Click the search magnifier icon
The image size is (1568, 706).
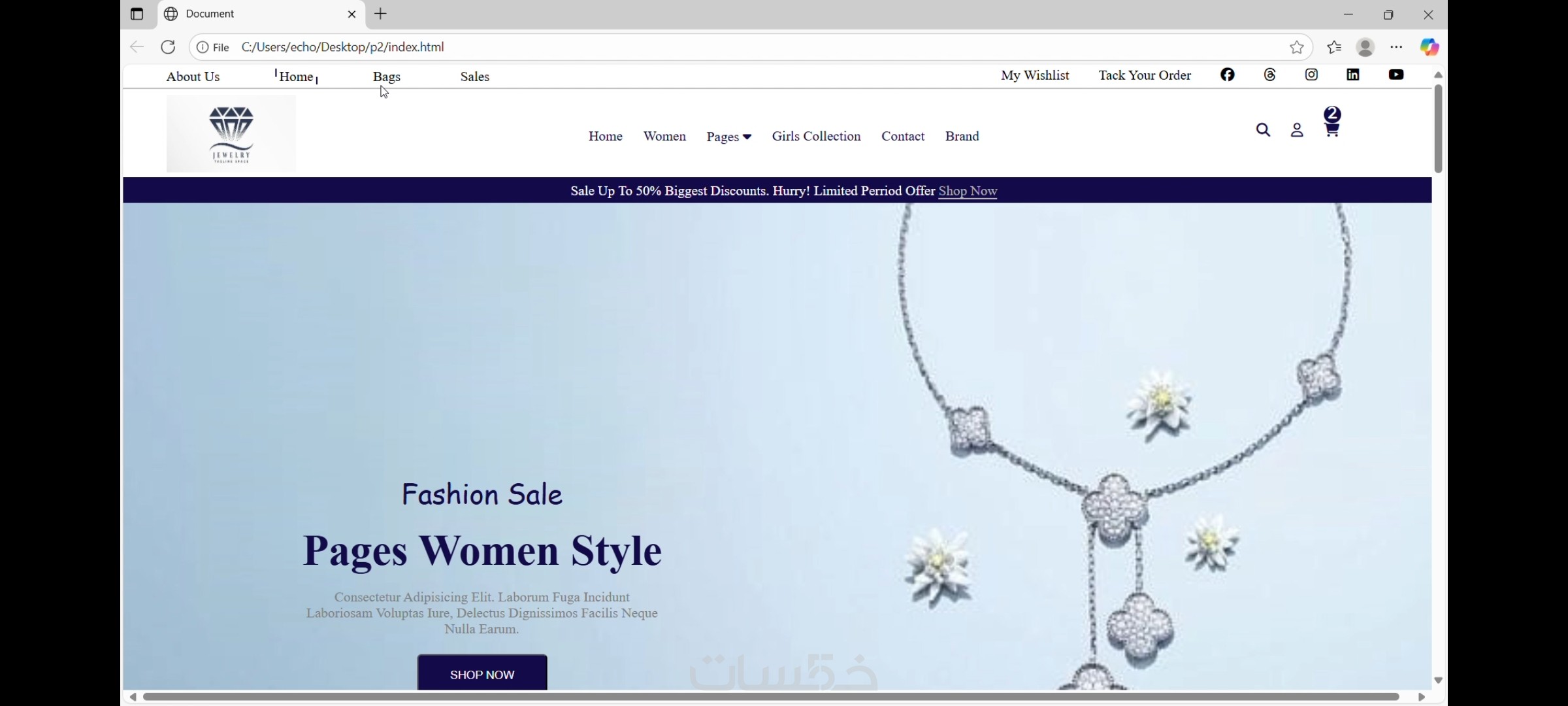click(x=1263, y=130)
